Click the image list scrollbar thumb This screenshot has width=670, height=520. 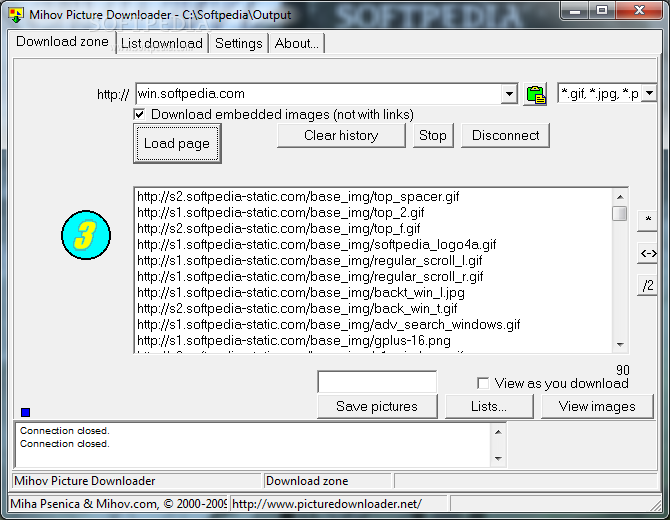619,214
